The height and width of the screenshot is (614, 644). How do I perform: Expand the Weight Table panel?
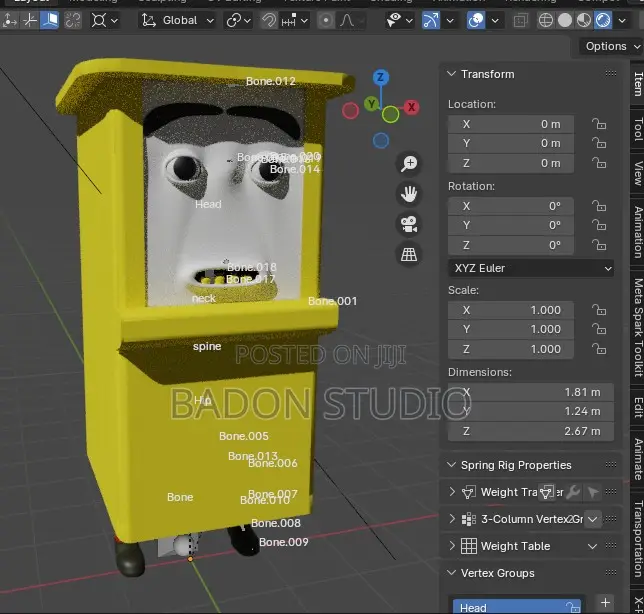pyautogui.click(x=452, y=546)
